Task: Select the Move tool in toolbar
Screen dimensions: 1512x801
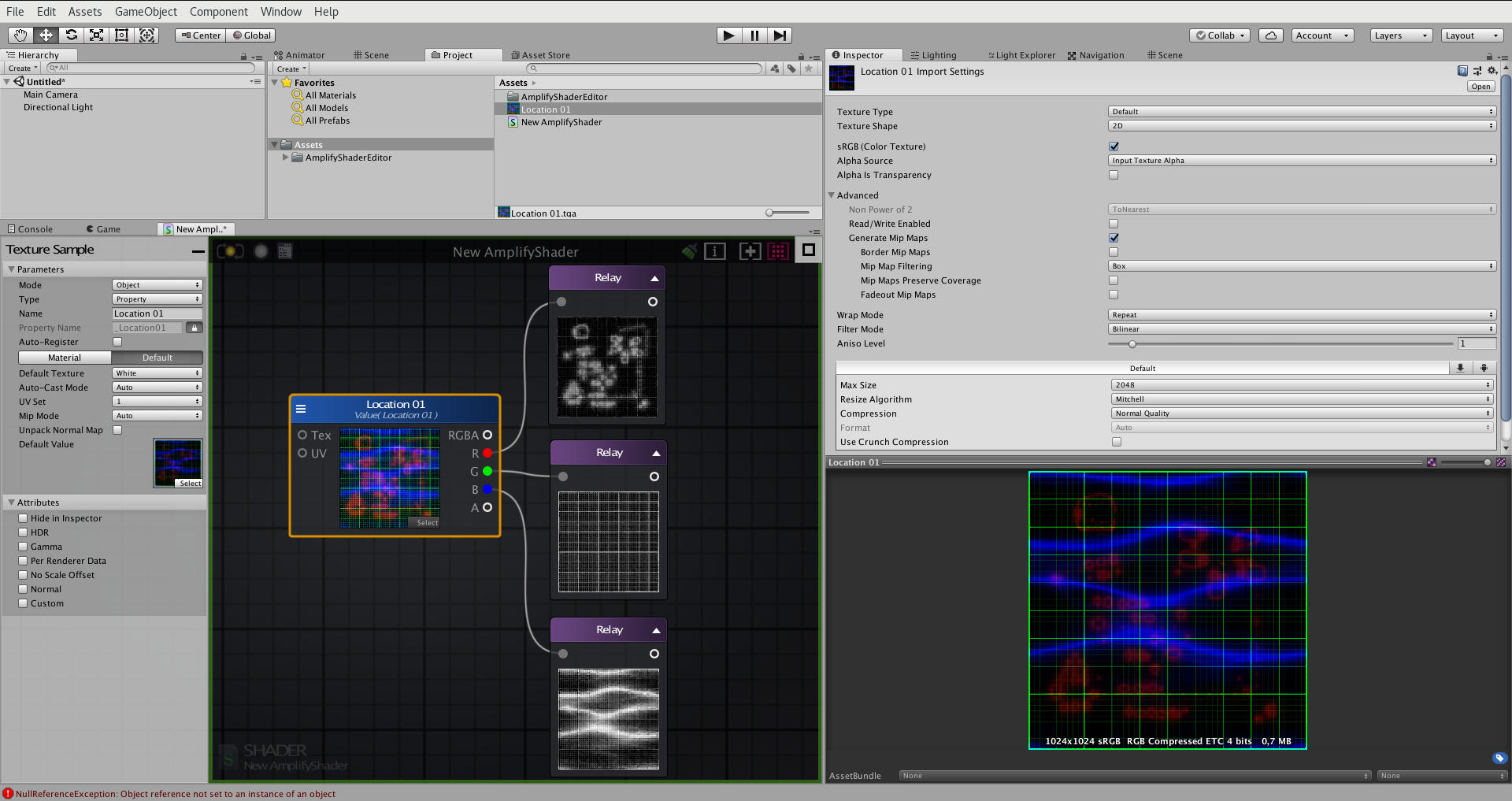Action: tap(46, 35)
